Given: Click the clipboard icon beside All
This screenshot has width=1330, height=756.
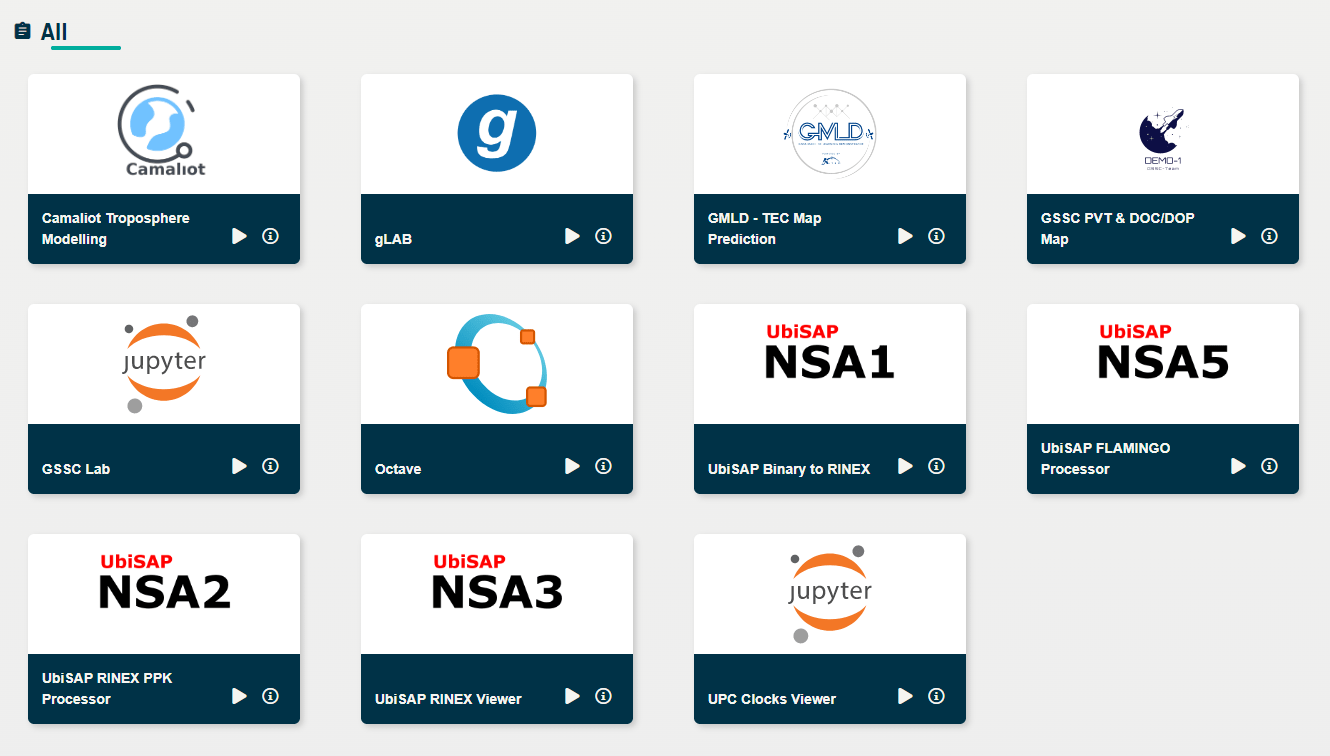Looking at the screenshot, I should pyautogui.click(x=20, y=31).
